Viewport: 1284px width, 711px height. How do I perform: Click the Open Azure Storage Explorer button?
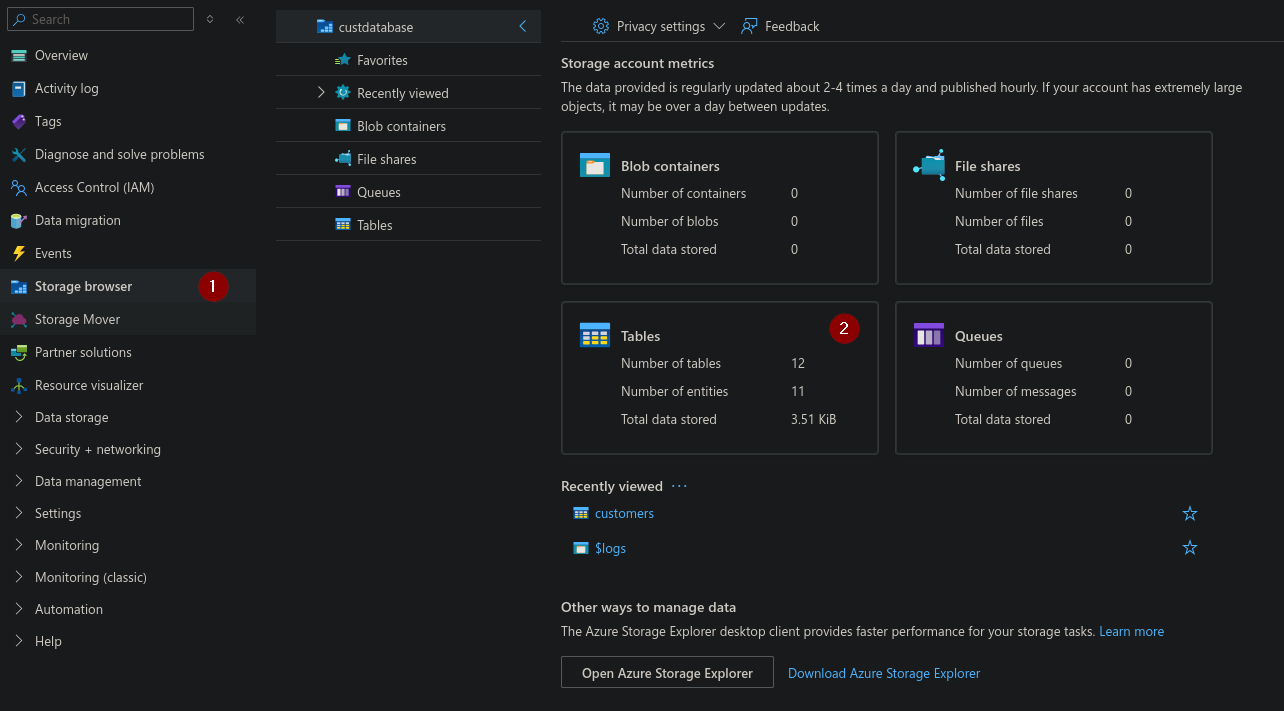click(667, 673)
